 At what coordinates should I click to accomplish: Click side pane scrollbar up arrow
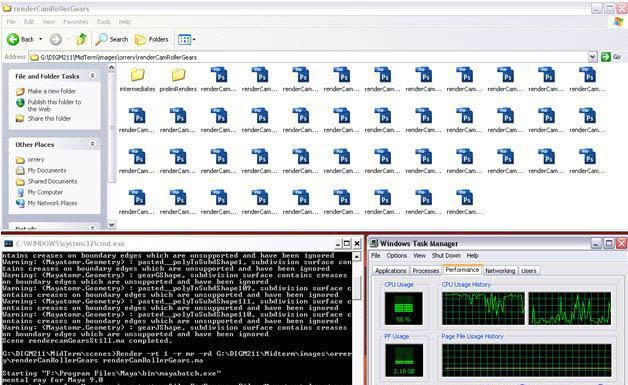point(112,67)
